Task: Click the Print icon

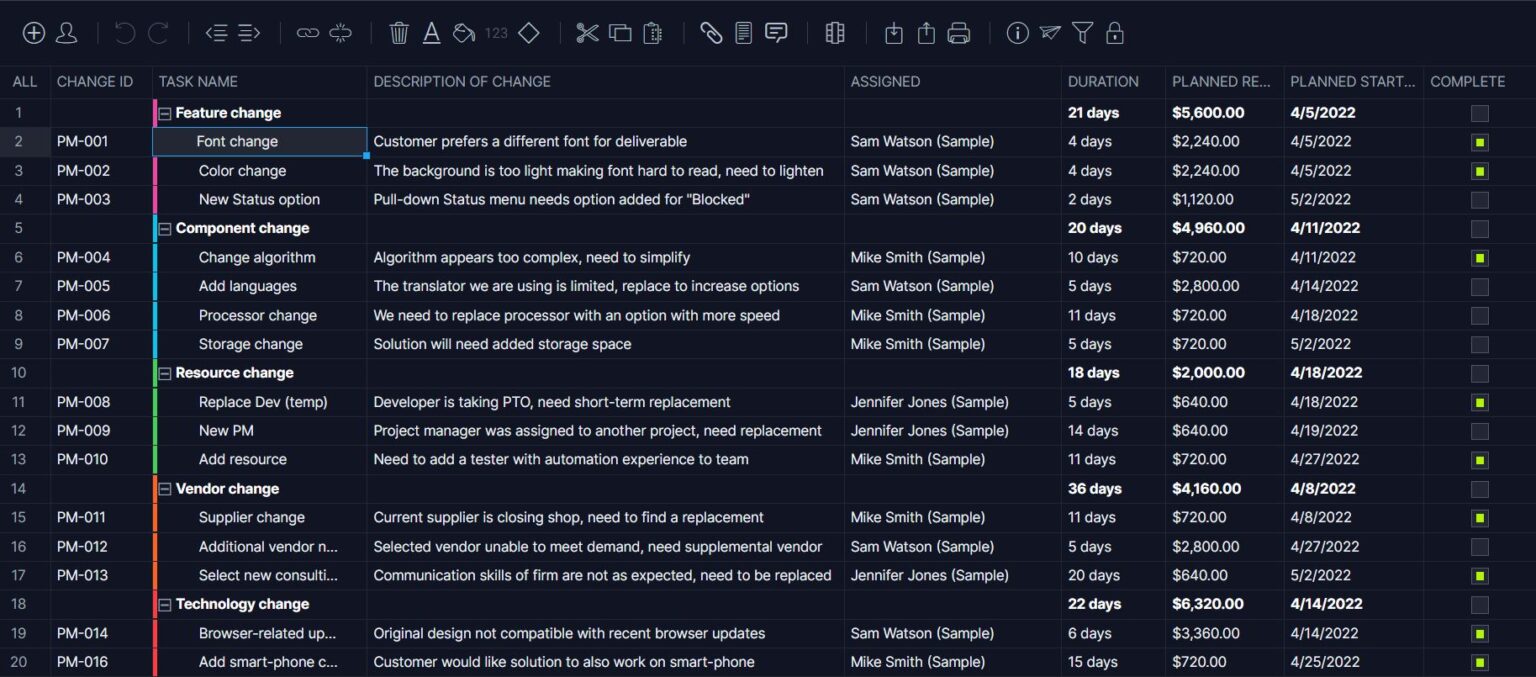Action: pos(958,32)
